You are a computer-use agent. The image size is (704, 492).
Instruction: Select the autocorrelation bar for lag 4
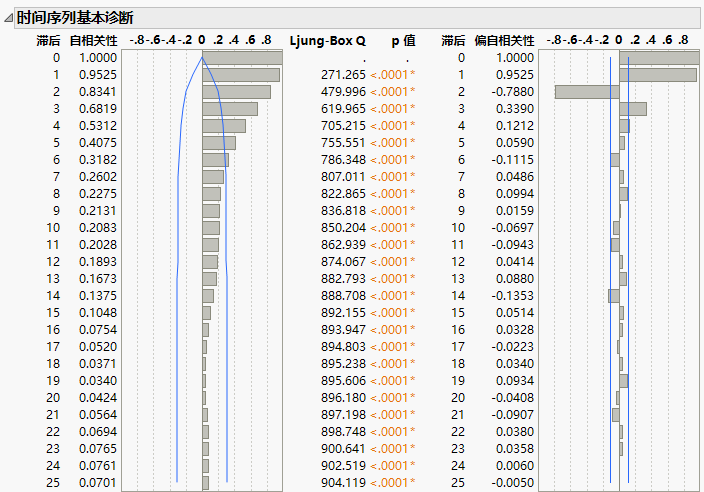[223, 126]
